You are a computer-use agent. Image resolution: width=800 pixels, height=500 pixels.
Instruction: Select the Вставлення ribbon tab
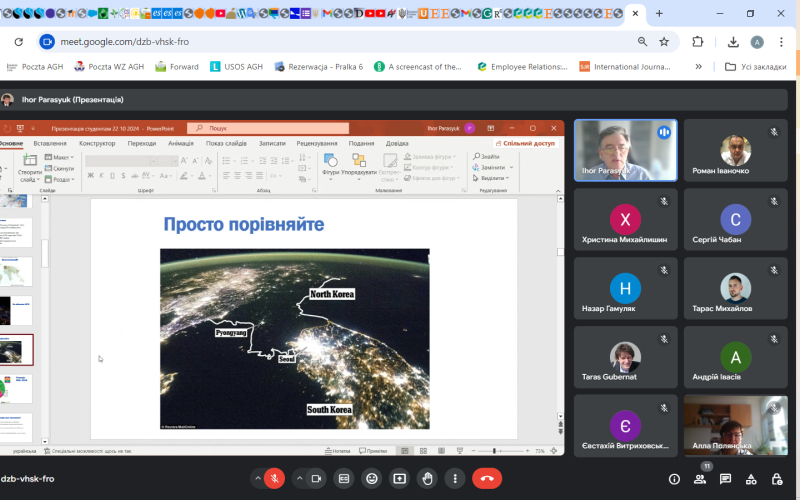coord(50,143)
